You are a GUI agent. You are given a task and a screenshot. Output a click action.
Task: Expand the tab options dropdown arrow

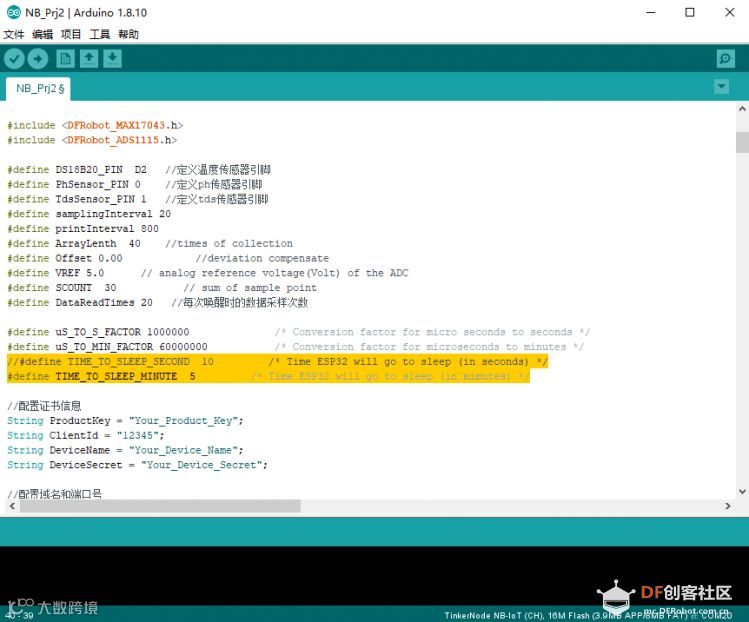(x=721, y=86)
